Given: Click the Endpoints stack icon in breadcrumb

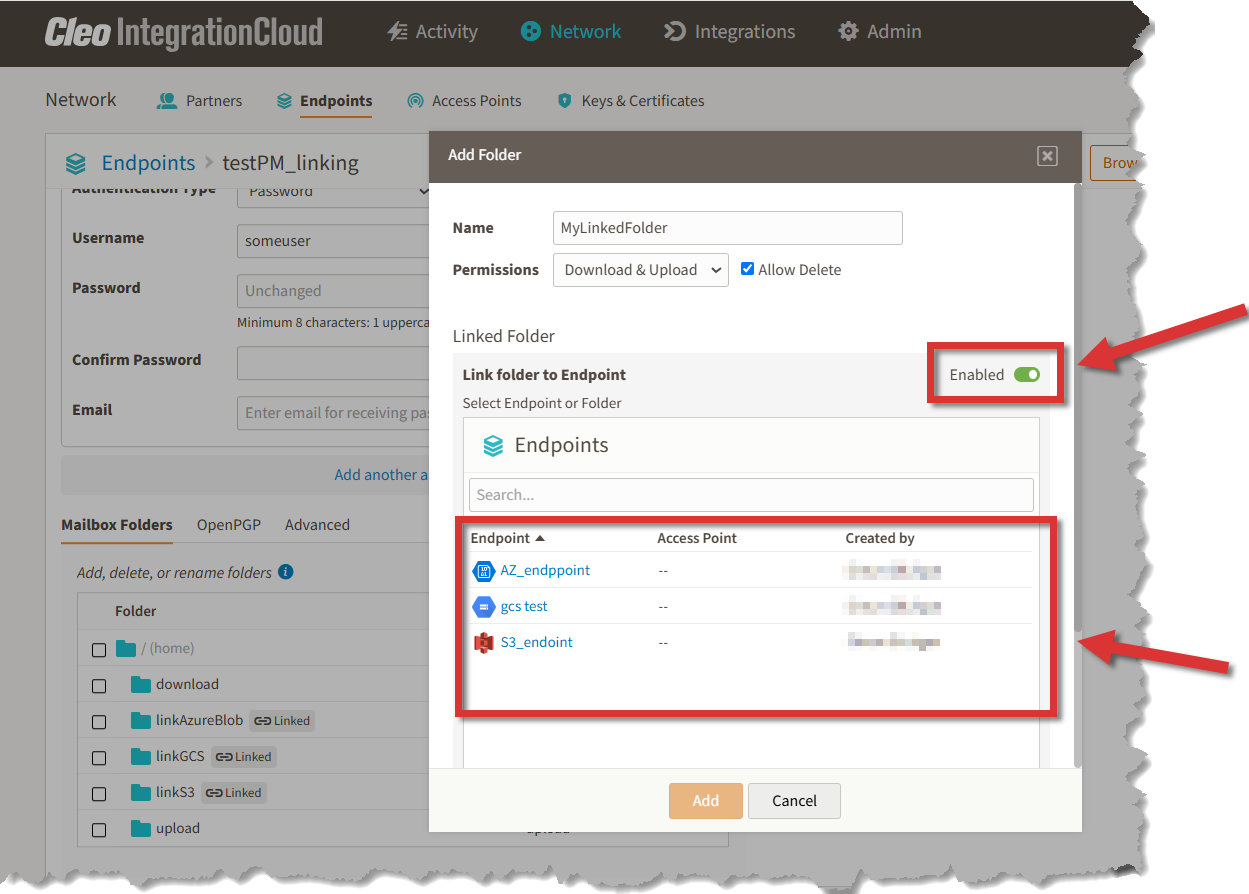Looking at the screenshot, I should pyautogui.click(x=76, y=163).
